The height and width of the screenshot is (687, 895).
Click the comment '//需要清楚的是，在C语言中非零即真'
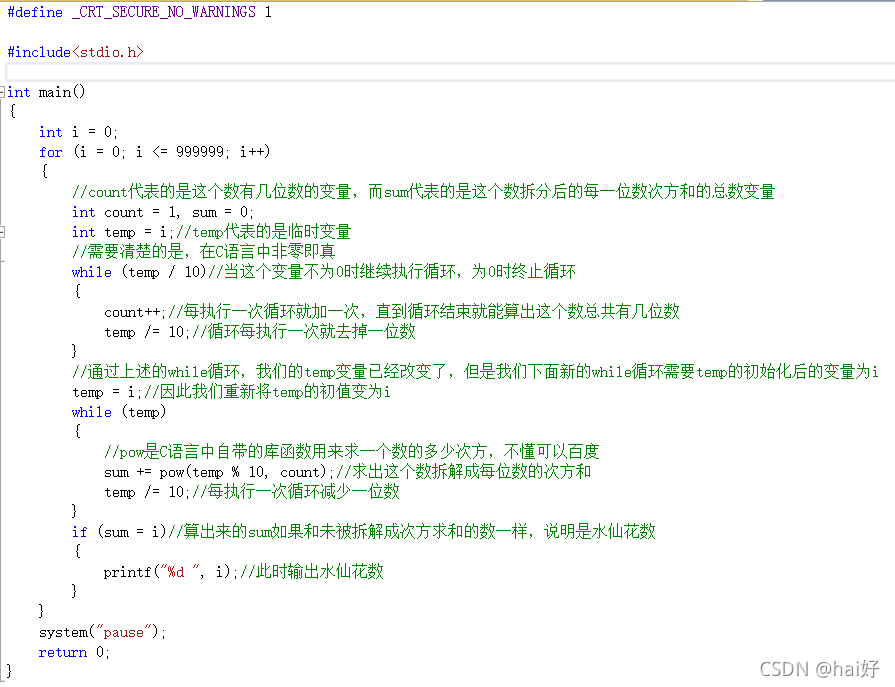click(x=203, y=252)
